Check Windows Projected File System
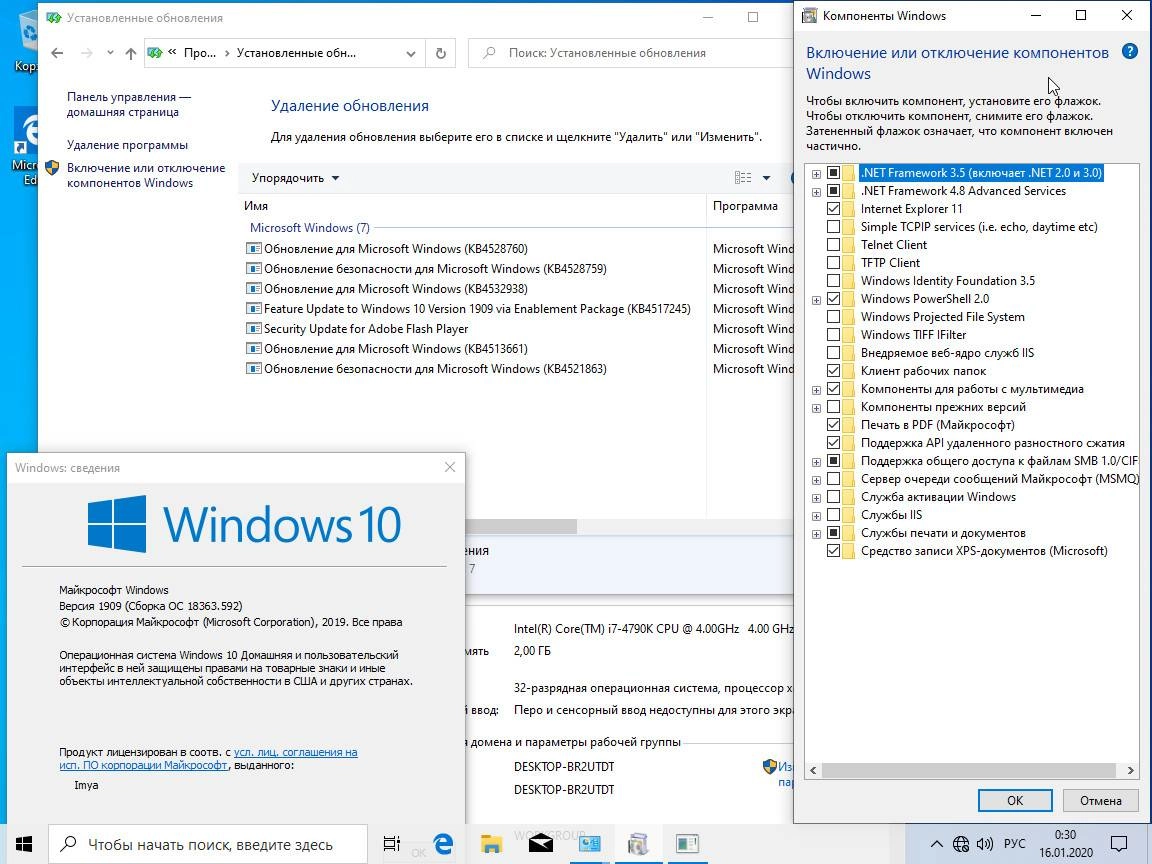The width and height of the screenshot is (1152, 864). pyautogui.click(x=833, y=317)
